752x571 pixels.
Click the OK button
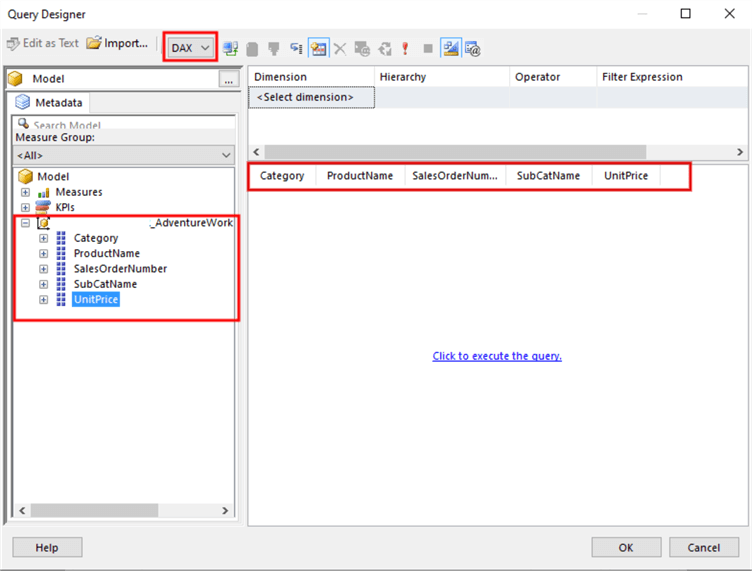pyautogui.click(x=625, y=547)
